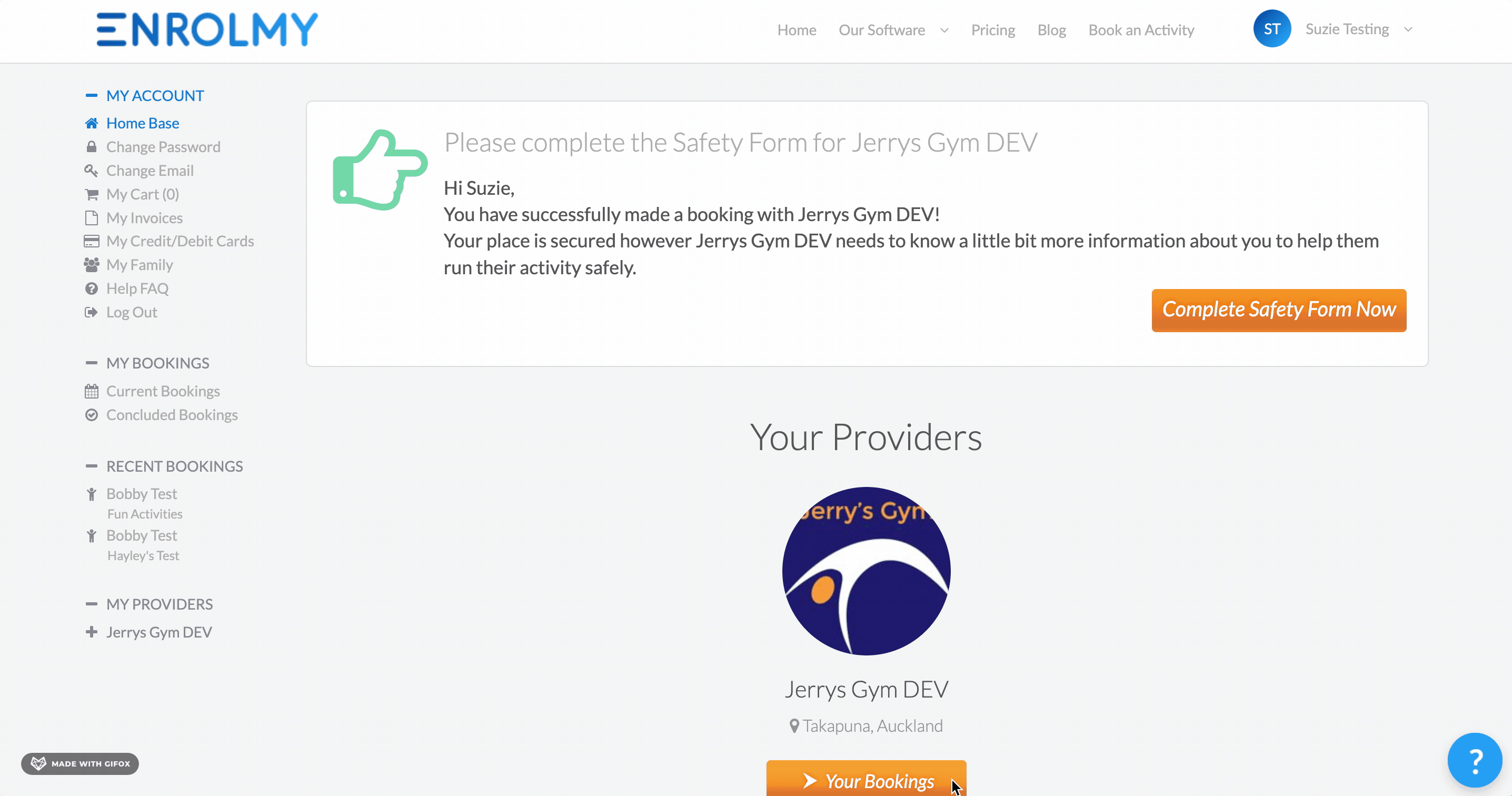Go to Book an Activity page
This screenshot has width=1512, height=796.
[x=1141, y=30]
